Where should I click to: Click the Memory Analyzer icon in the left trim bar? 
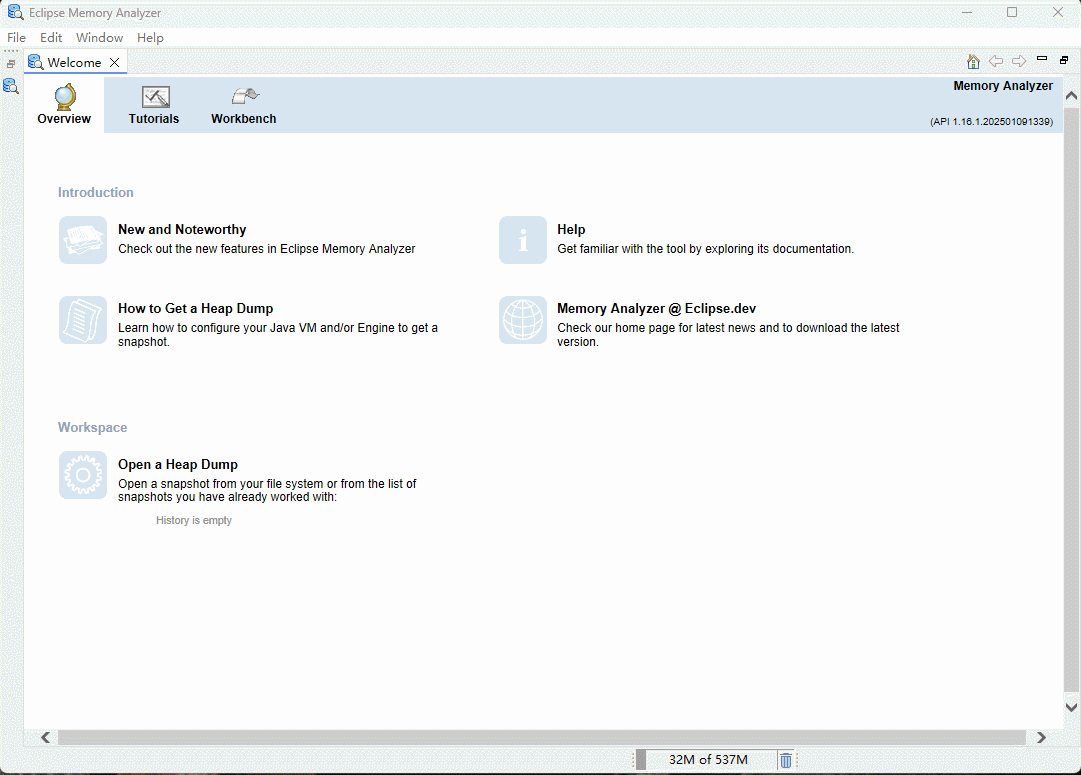point(11,86)
